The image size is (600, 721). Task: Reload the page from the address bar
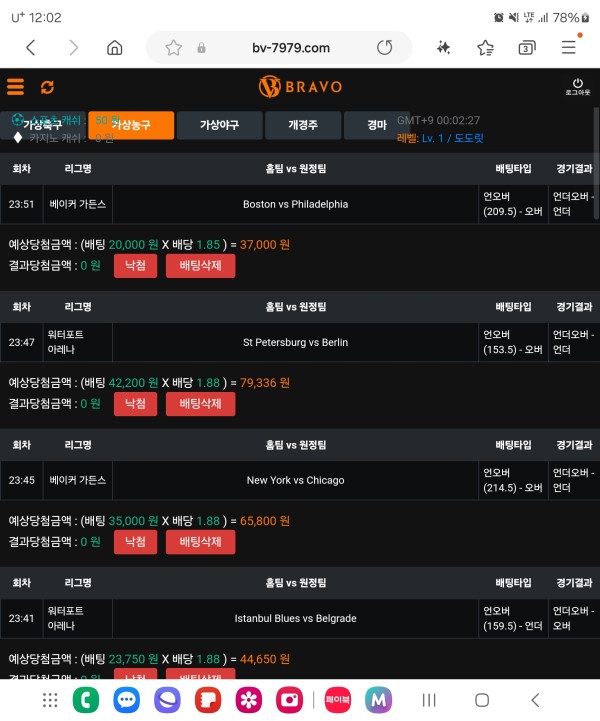pos(385,48)
